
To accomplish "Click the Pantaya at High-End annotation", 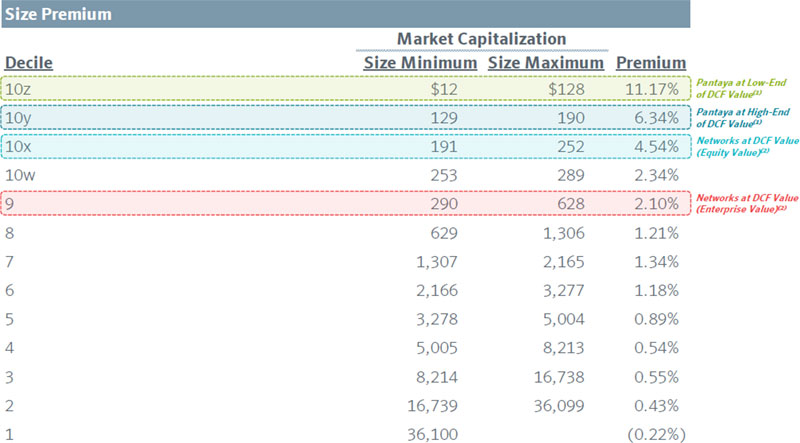I will (x=746, y=119).
